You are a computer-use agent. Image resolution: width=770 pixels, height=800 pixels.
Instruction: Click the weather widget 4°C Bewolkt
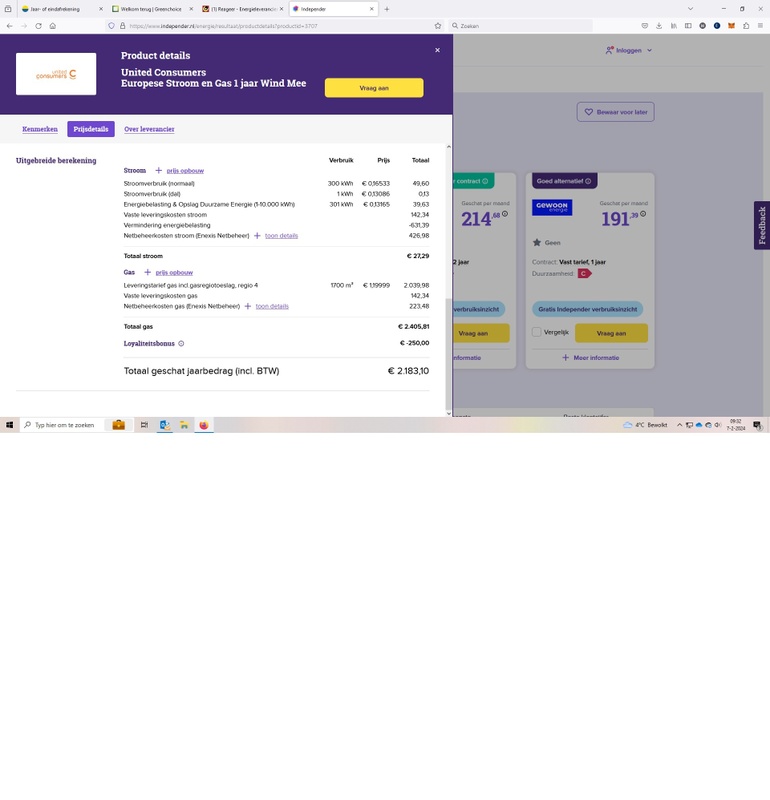click(645, 424)
